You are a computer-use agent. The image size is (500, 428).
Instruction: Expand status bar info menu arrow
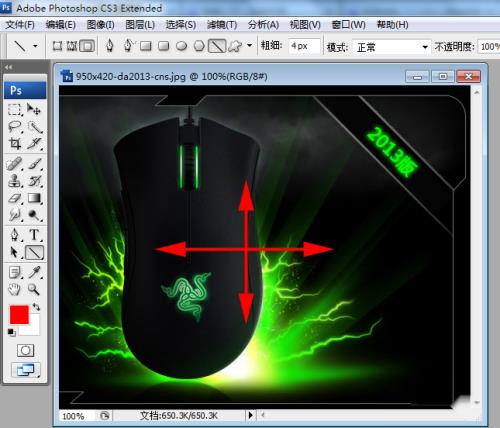point(250,415)
